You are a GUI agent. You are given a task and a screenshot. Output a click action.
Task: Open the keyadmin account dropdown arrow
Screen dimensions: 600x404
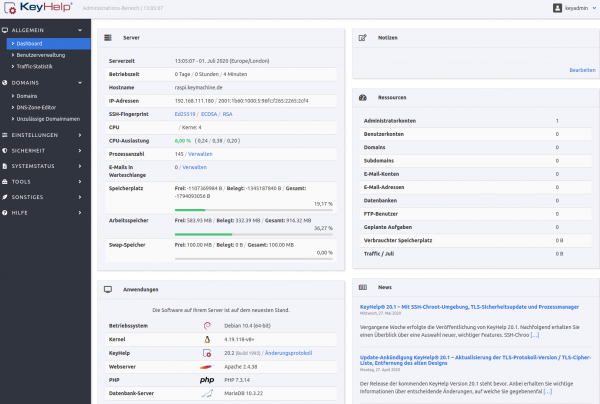pyautogui.click(x=594, y=8)
